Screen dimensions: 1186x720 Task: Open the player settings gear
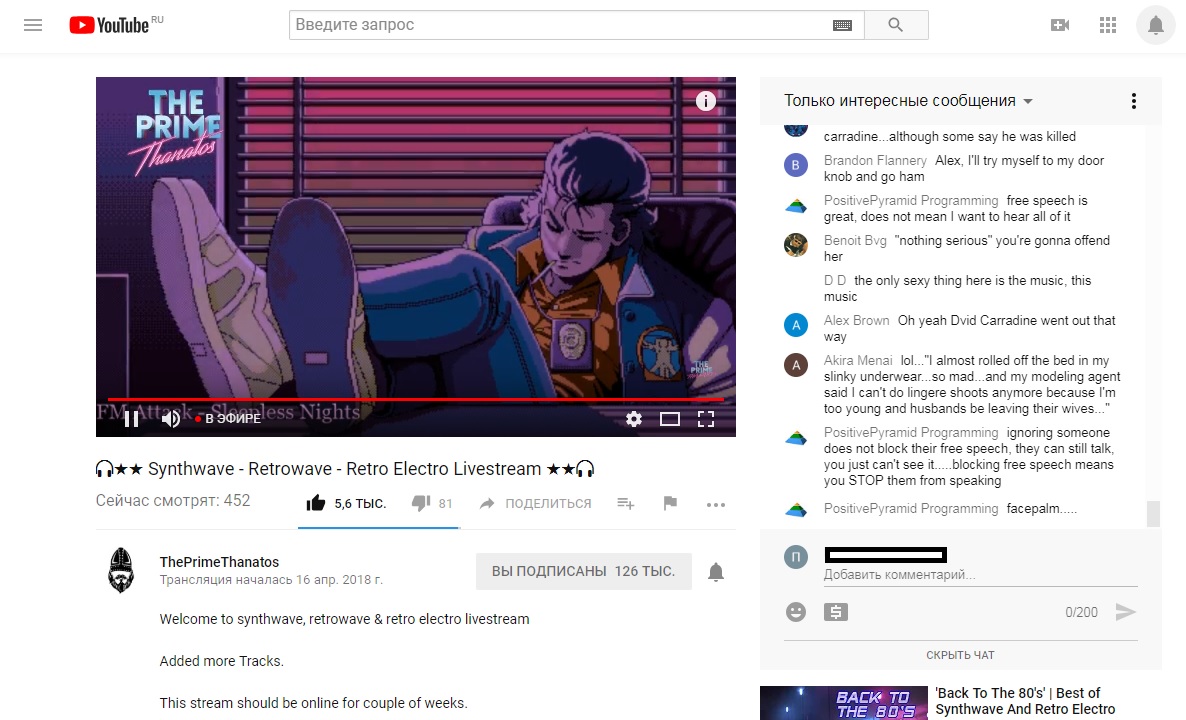634,418
